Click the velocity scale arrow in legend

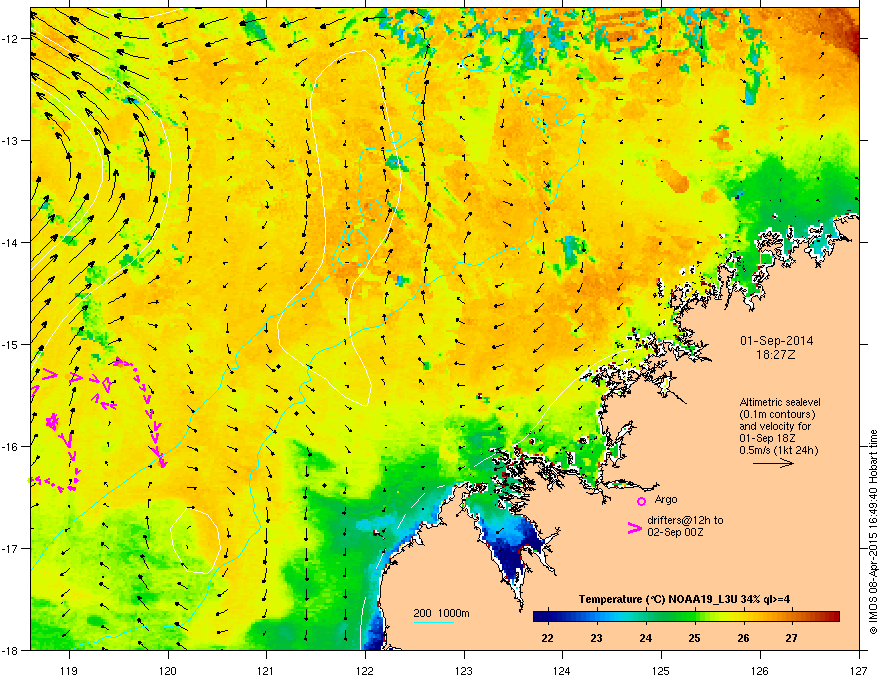pyautogui.click(x=773, y=463)
